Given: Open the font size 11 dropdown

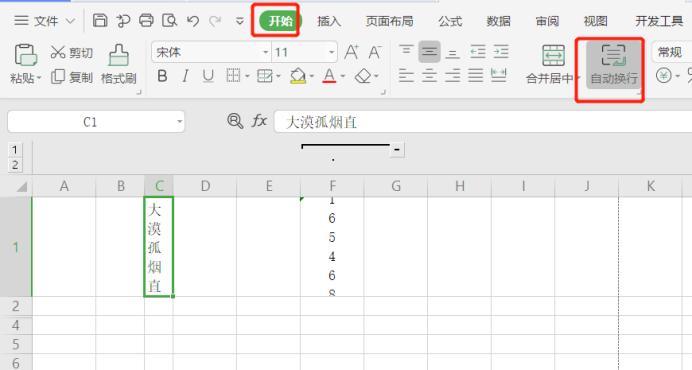Looking at the screenshot, I should pos(332,53).
